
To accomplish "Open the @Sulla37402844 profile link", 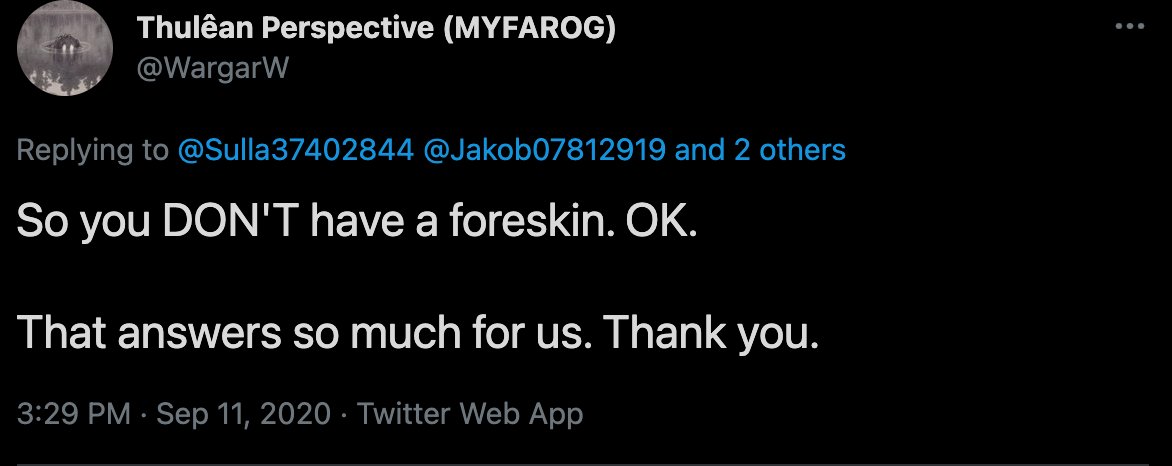I will click(296, 151).
